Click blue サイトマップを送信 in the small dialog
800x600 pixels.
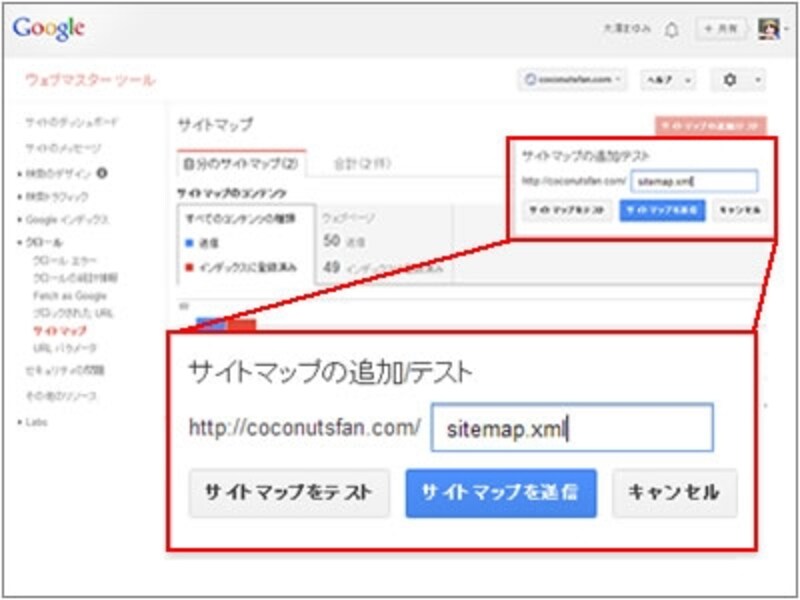(662, 210)
